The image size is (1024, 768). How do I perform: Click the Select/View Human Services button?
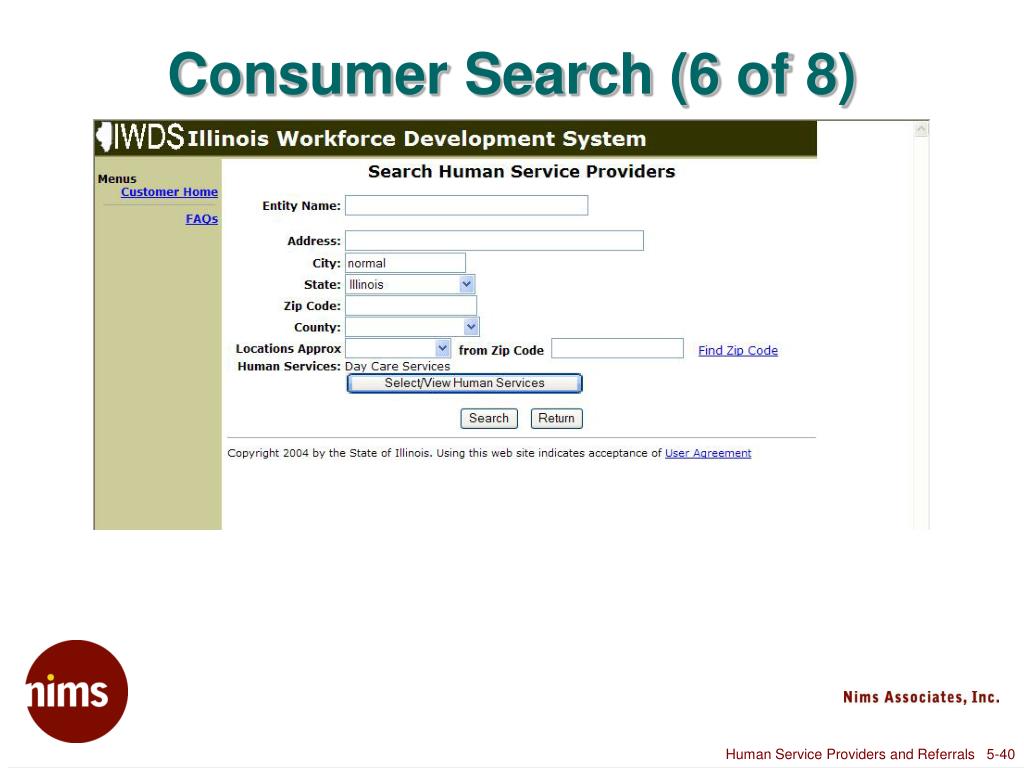pyautogui.click(x=464, y=383)
